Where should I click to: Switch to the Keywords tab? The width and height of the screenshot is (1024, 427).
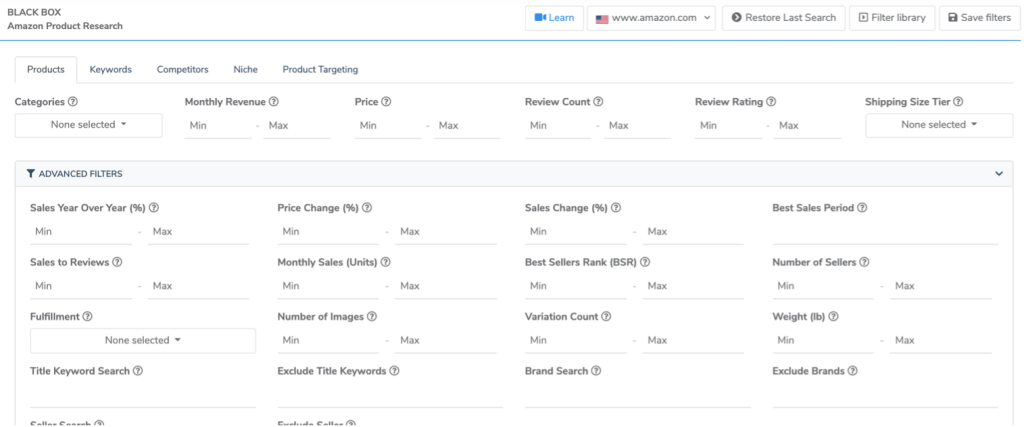[x=110, y=70]
